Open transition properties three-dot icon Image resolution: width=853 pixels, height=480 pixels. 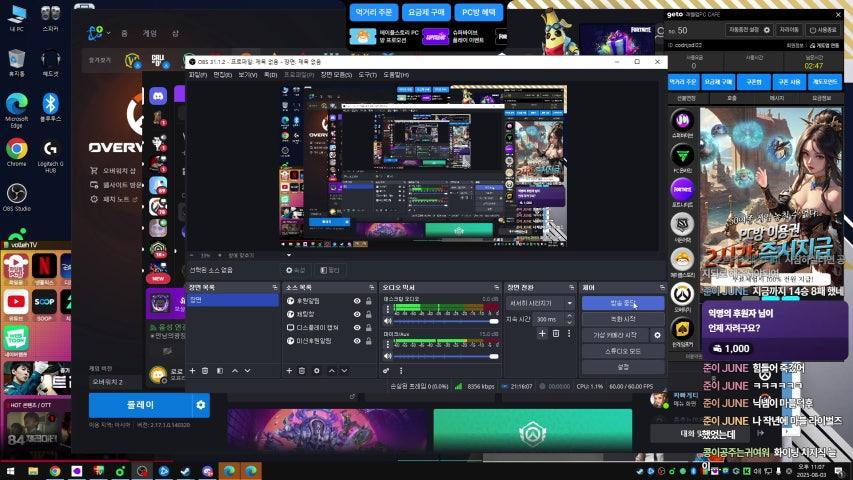[x=569, y=333]
